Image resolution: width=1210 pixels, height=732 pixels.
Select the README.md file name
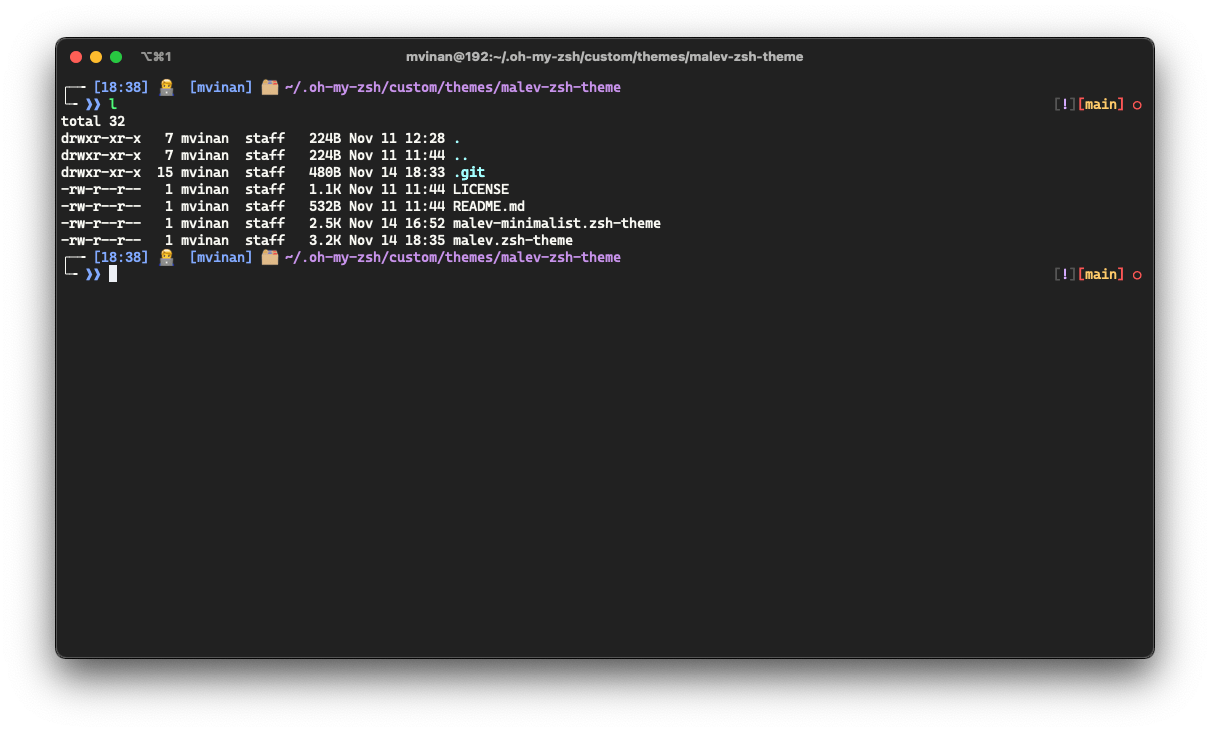487,206
